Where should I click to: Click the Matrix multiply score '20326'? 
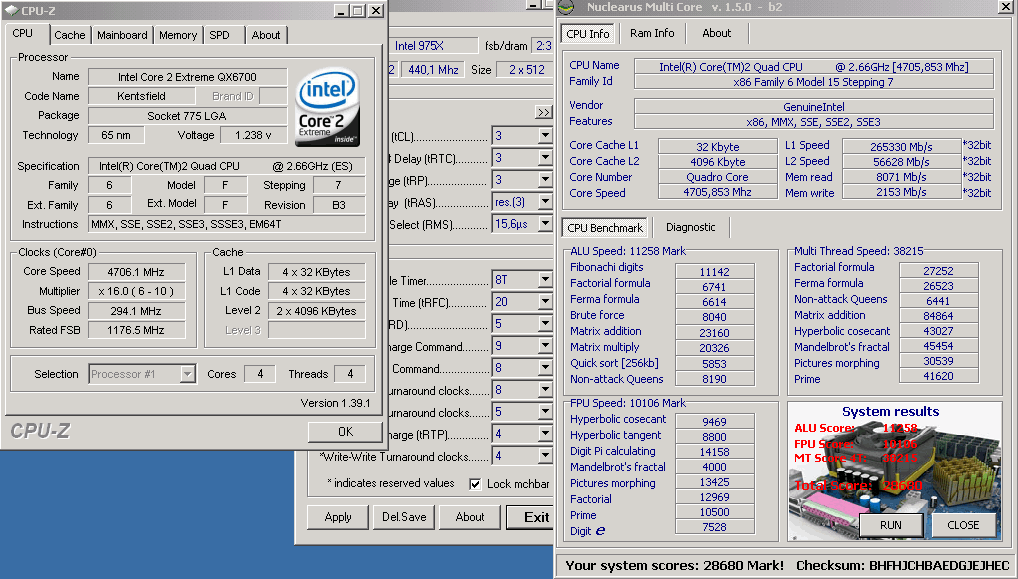point(714,348)
